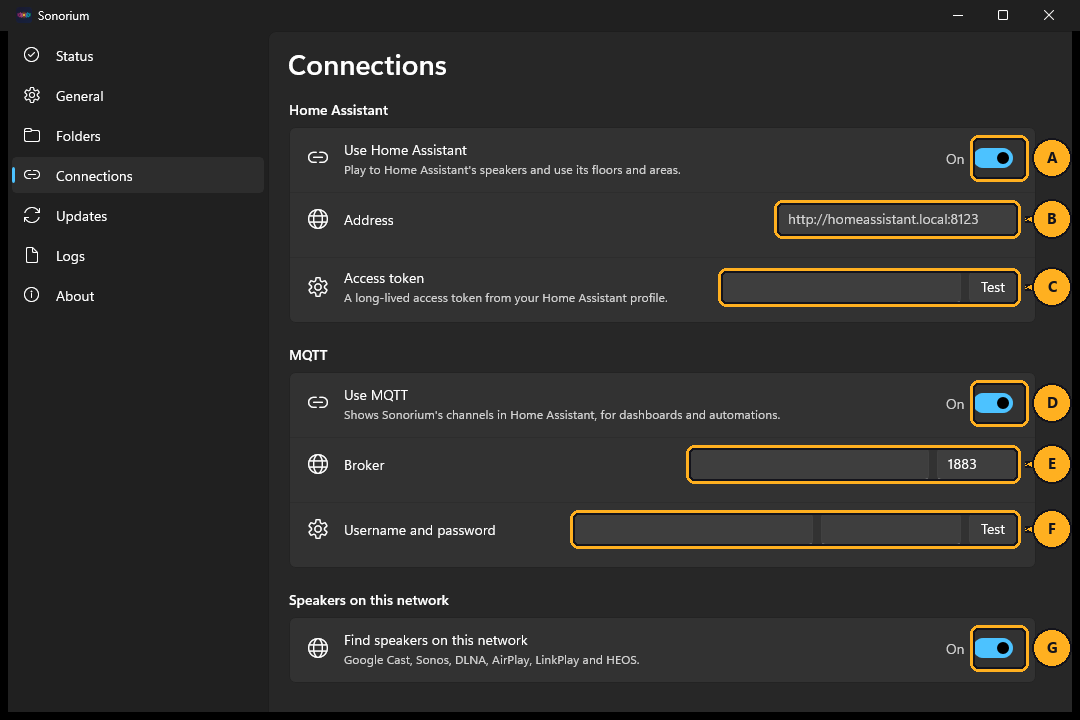Screen dimensions: 1080x720
Task: Click the Broker port field showing 1883
Action: point(977,464)
